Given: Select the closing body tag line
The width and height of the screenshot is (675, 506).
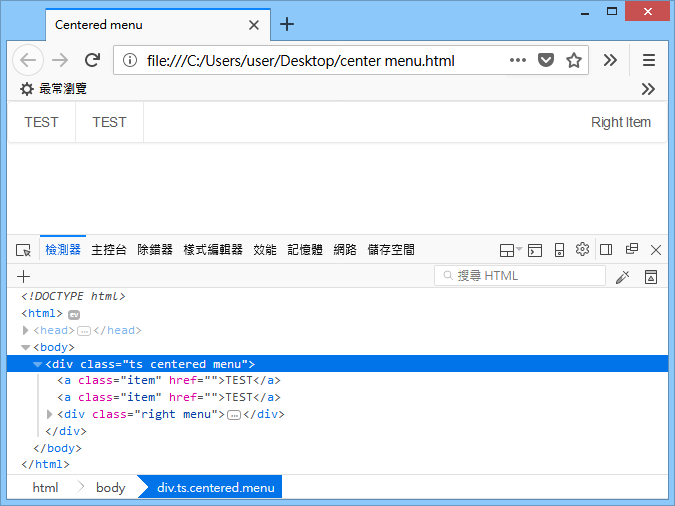Looking at the screenshot, I should [x=57, y=448].
